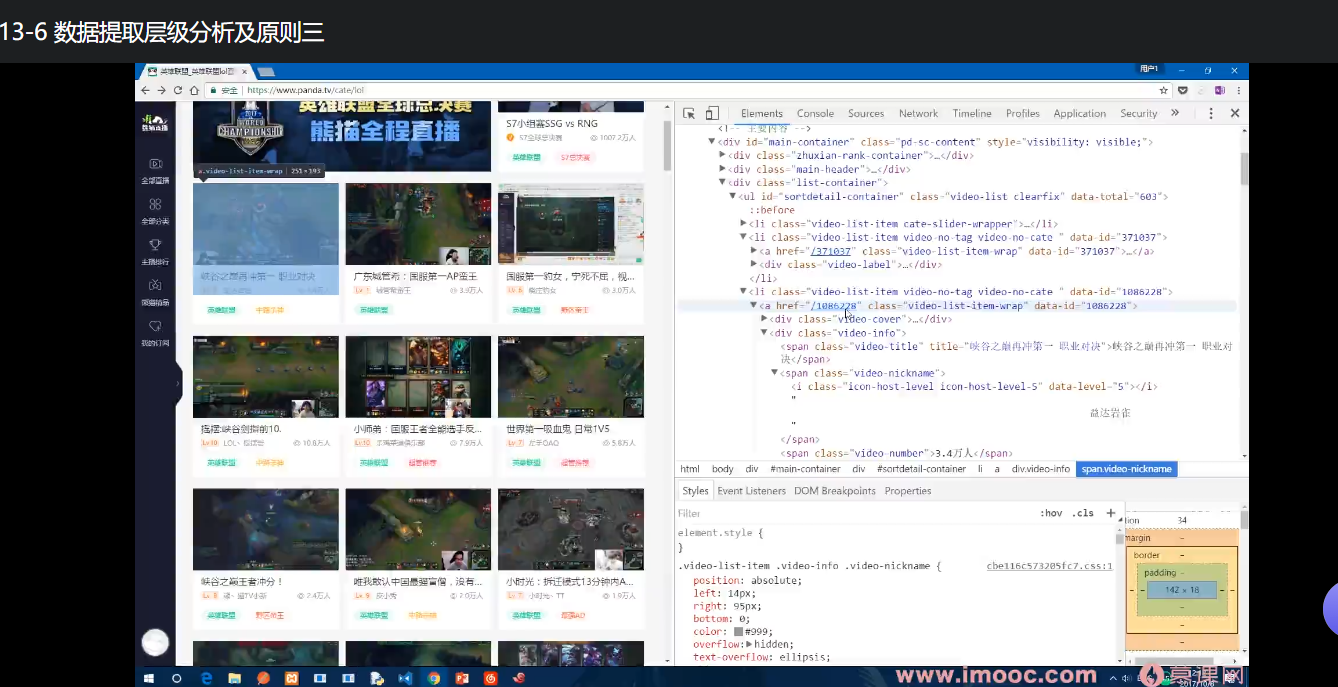Toggle the :hov element state panel
This screenshot has width=1338, height=687.
tap(1051, 513)
